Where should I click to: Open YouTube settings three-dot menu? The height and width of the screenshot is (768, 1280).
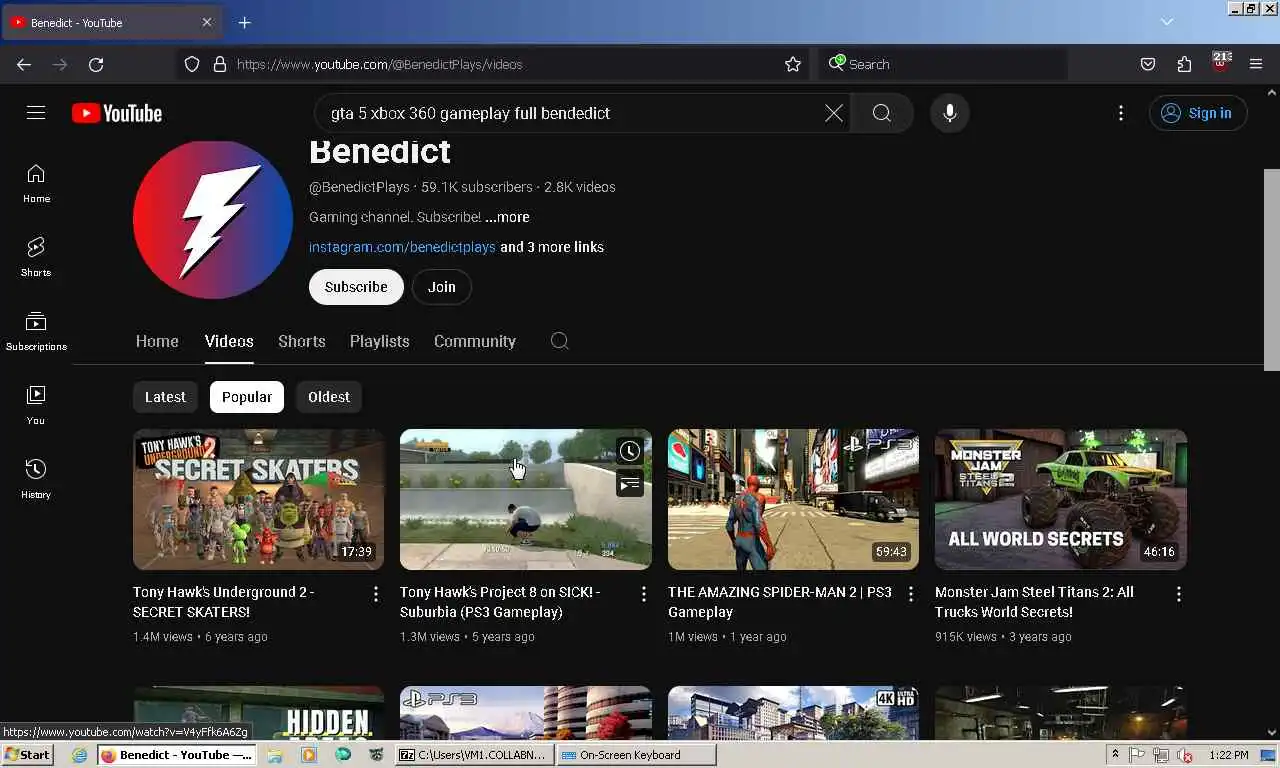click(x=1121, y=113)
